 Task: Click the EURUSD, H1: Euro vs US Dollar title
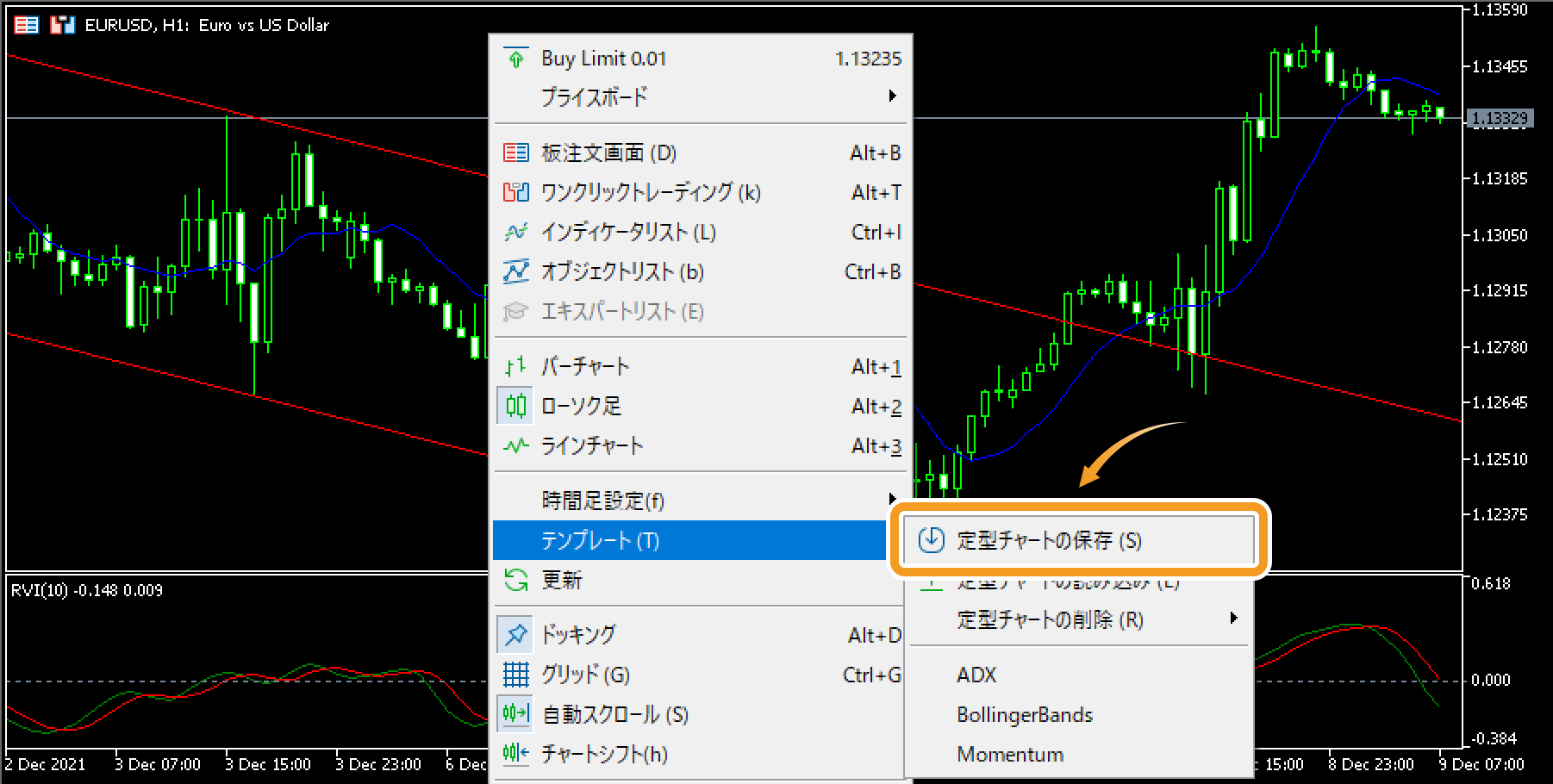tap(207, 25)
